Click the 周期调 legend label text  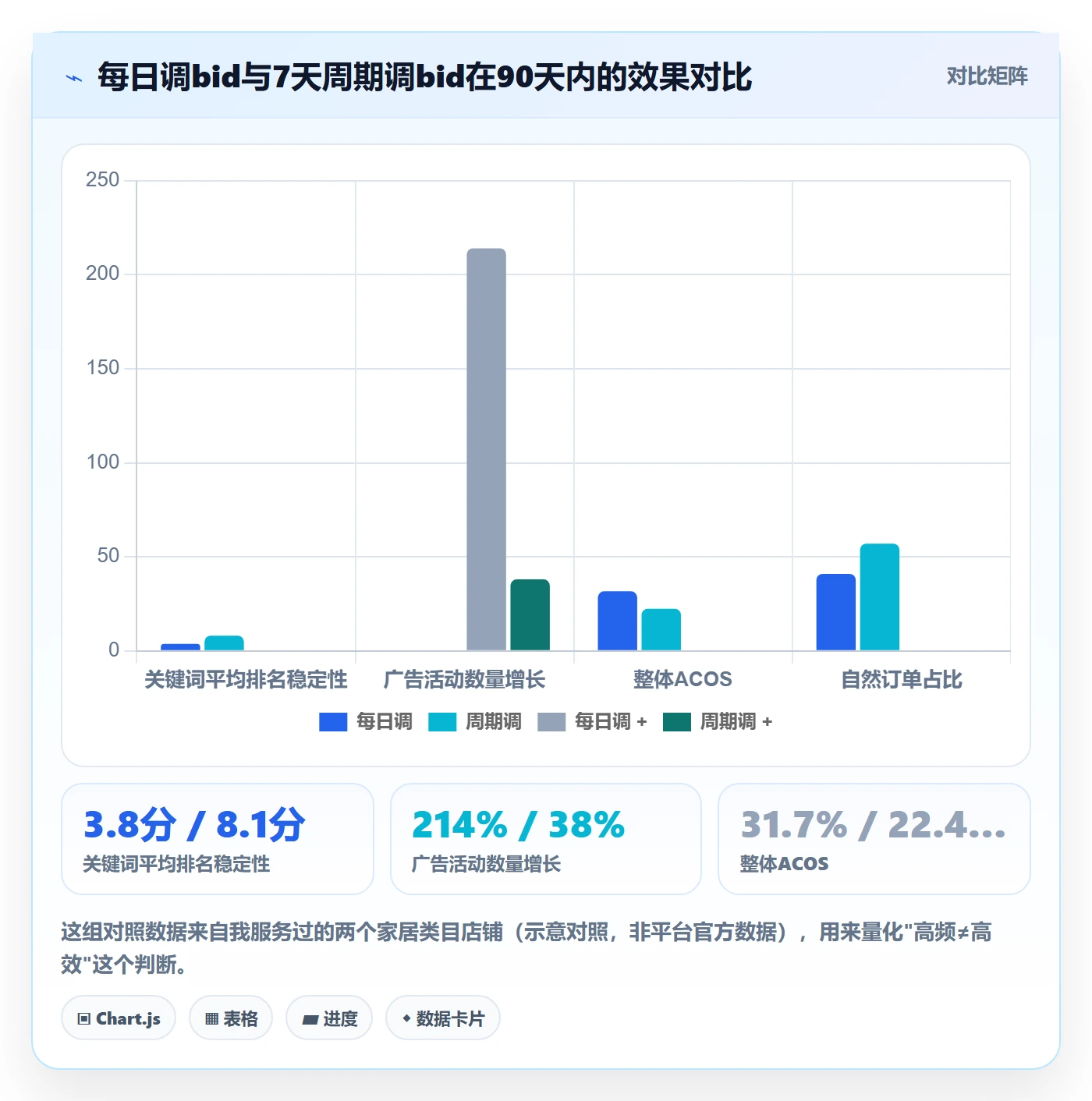point(494,722)
